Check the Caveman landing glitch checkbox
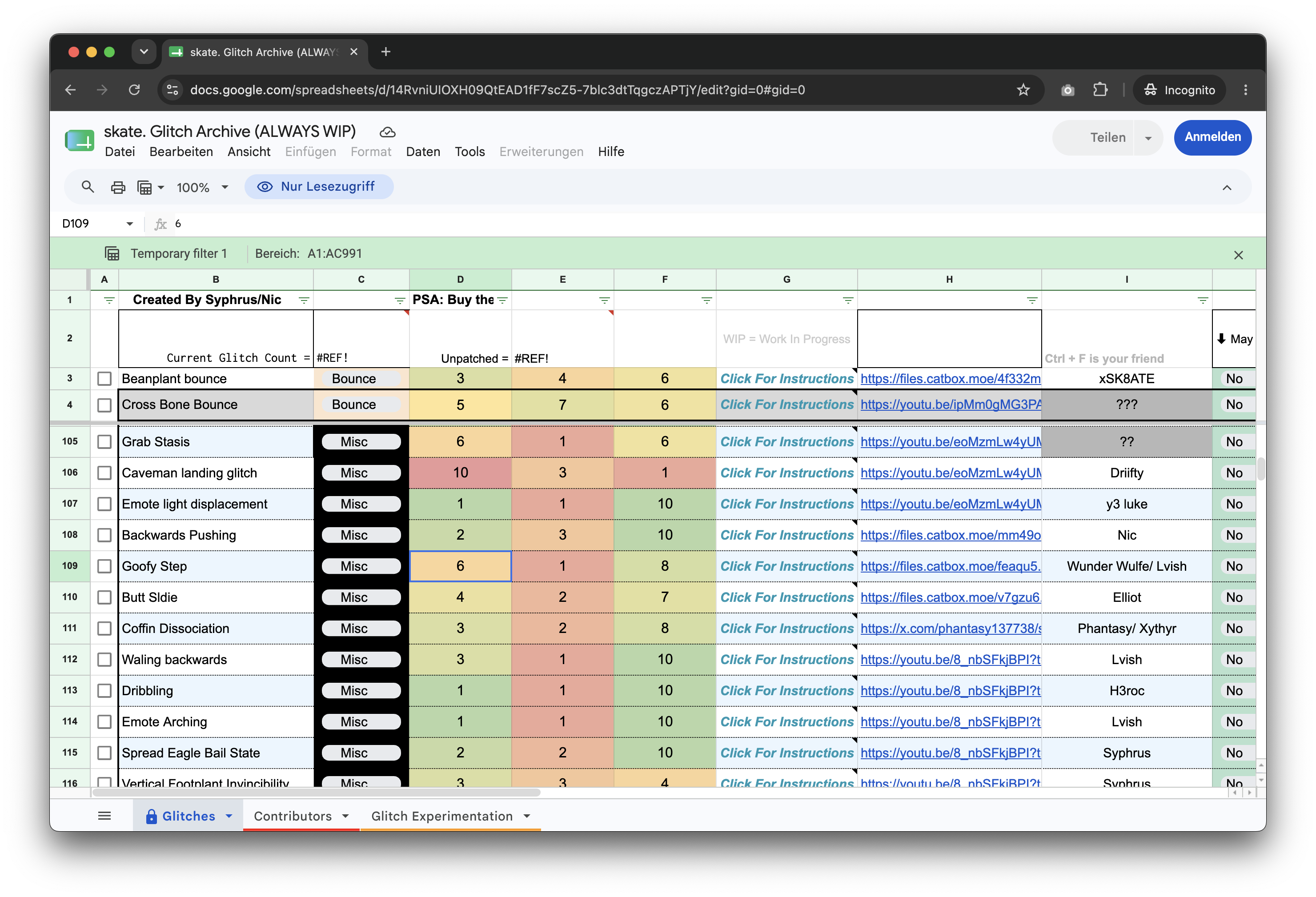 (104, 473)
